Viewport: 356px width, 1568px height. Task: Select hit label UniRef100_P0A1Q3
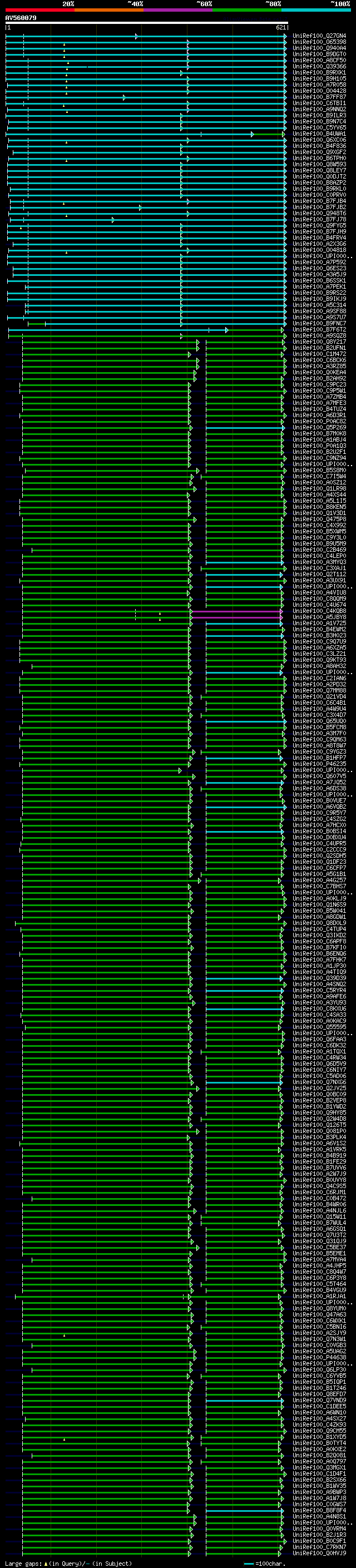[x=319, y=446]
